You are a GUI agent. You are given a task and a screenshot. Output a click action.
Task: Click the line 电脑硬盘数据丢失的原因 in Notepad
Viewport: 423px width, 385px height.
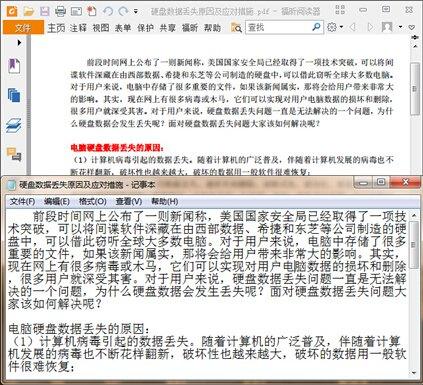click(x=79, y=329)
